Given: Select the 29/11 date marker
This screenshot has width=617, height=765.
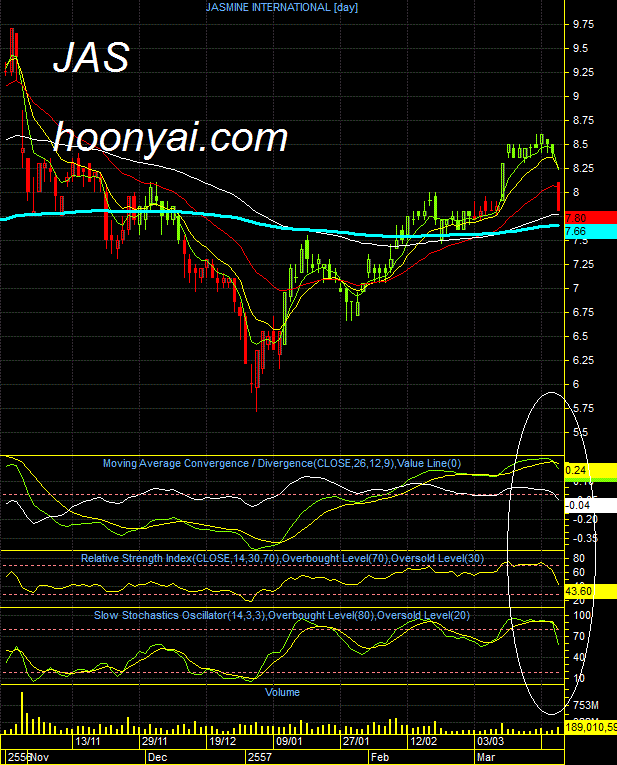Looking at the screenshot, I should click(x=155, y=742).
